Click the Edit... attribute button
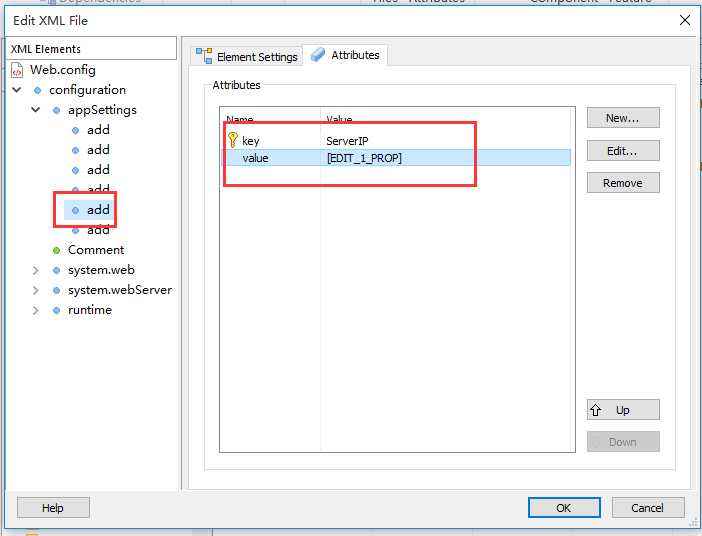The height and width of the screenshot is (536, 702). click(x=623, y=151)
